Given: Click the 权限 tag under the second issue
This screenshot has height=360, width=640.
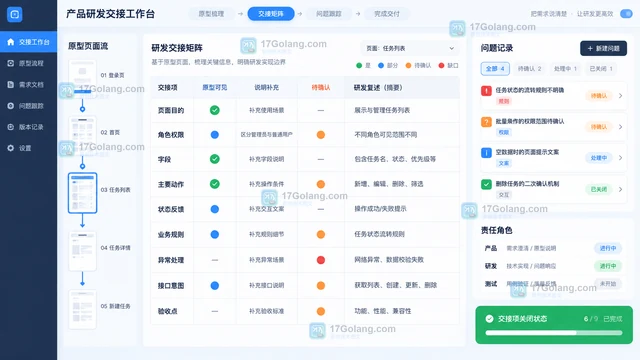Looking at the screenshot, I should pyautogui.click(x=504, y=132).
